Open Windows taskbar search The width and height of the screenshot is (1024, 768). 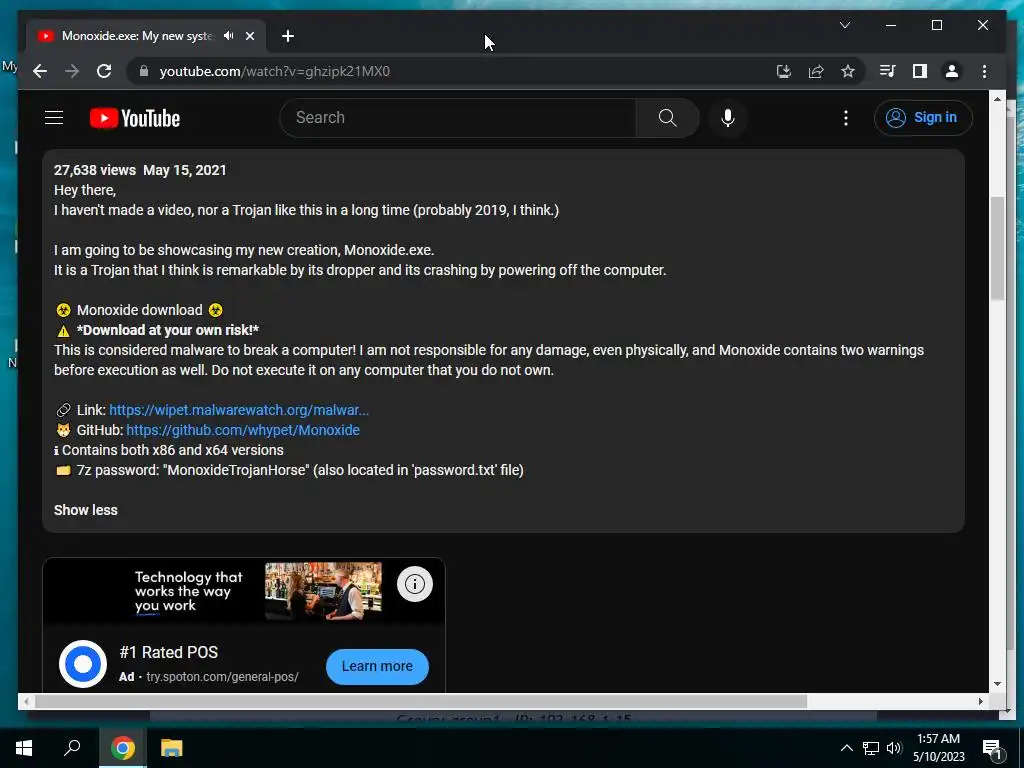point(72,748)
